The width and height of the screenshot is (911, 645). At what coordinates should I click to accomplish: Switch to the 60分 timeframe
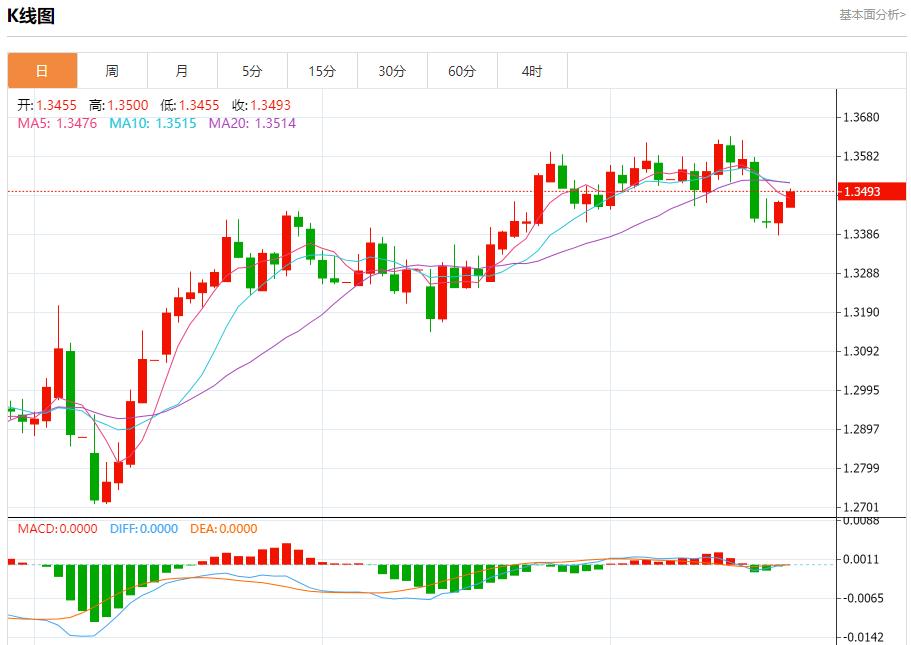[462, 71]
